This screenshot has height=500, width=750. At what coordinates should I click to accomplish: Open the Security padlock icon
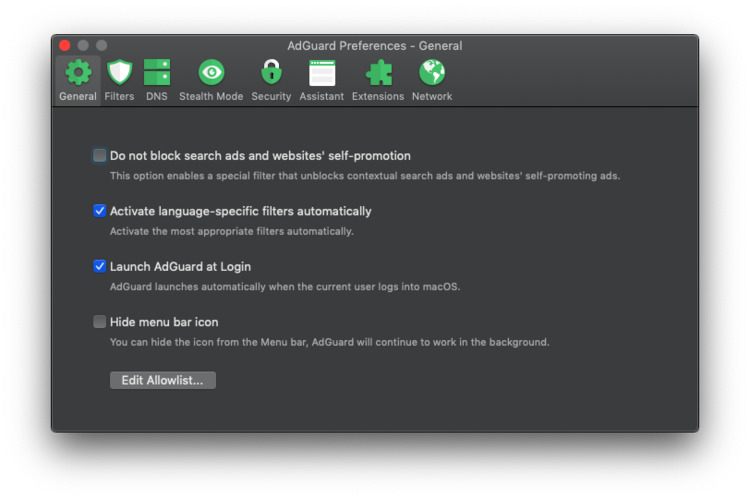(271, 72)
